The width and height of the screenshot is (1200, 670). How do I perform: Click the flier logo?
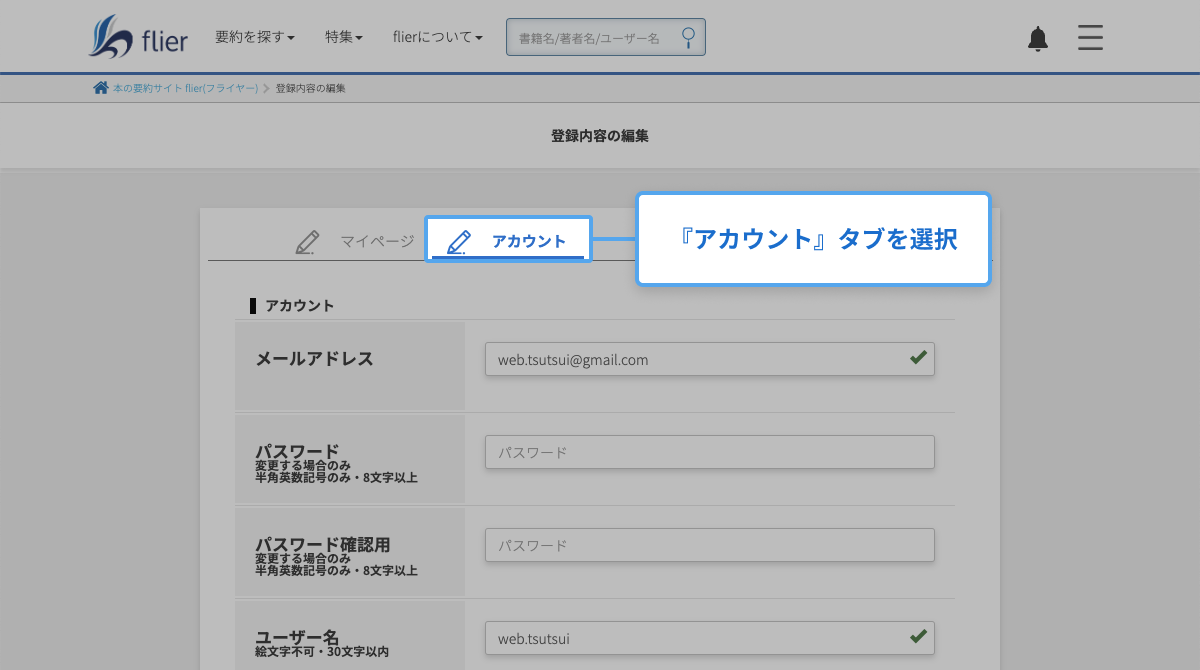pyautogui.click(x=137, y=37)
